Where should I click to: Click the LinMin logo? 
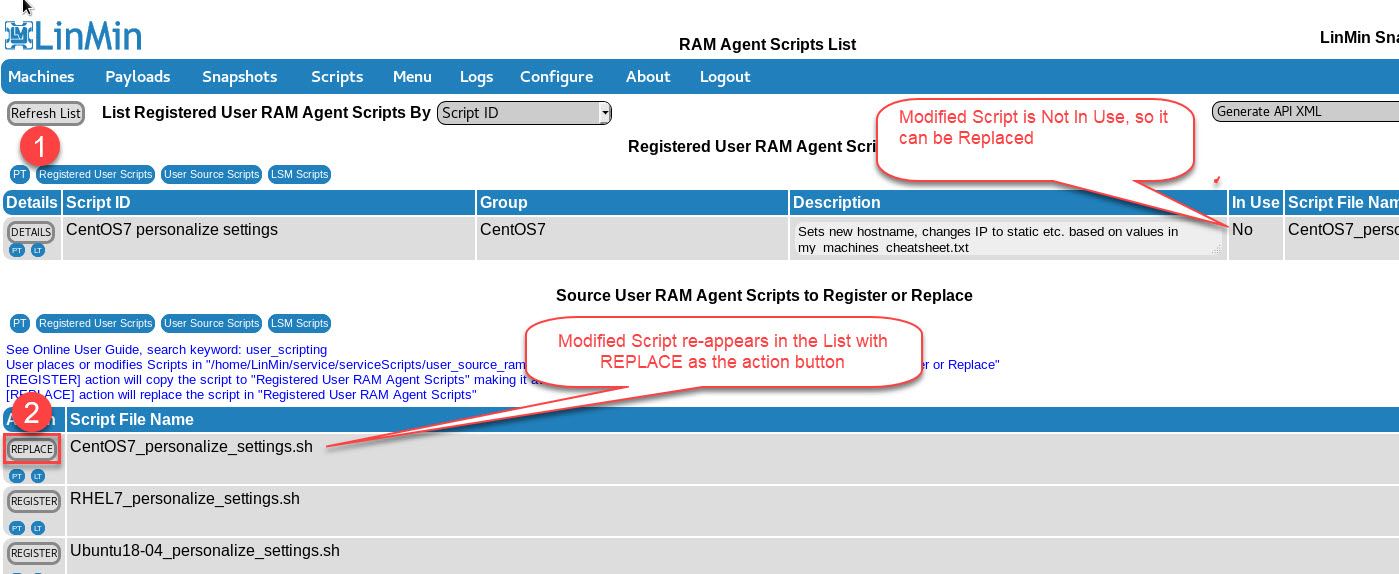click(73, 35)
